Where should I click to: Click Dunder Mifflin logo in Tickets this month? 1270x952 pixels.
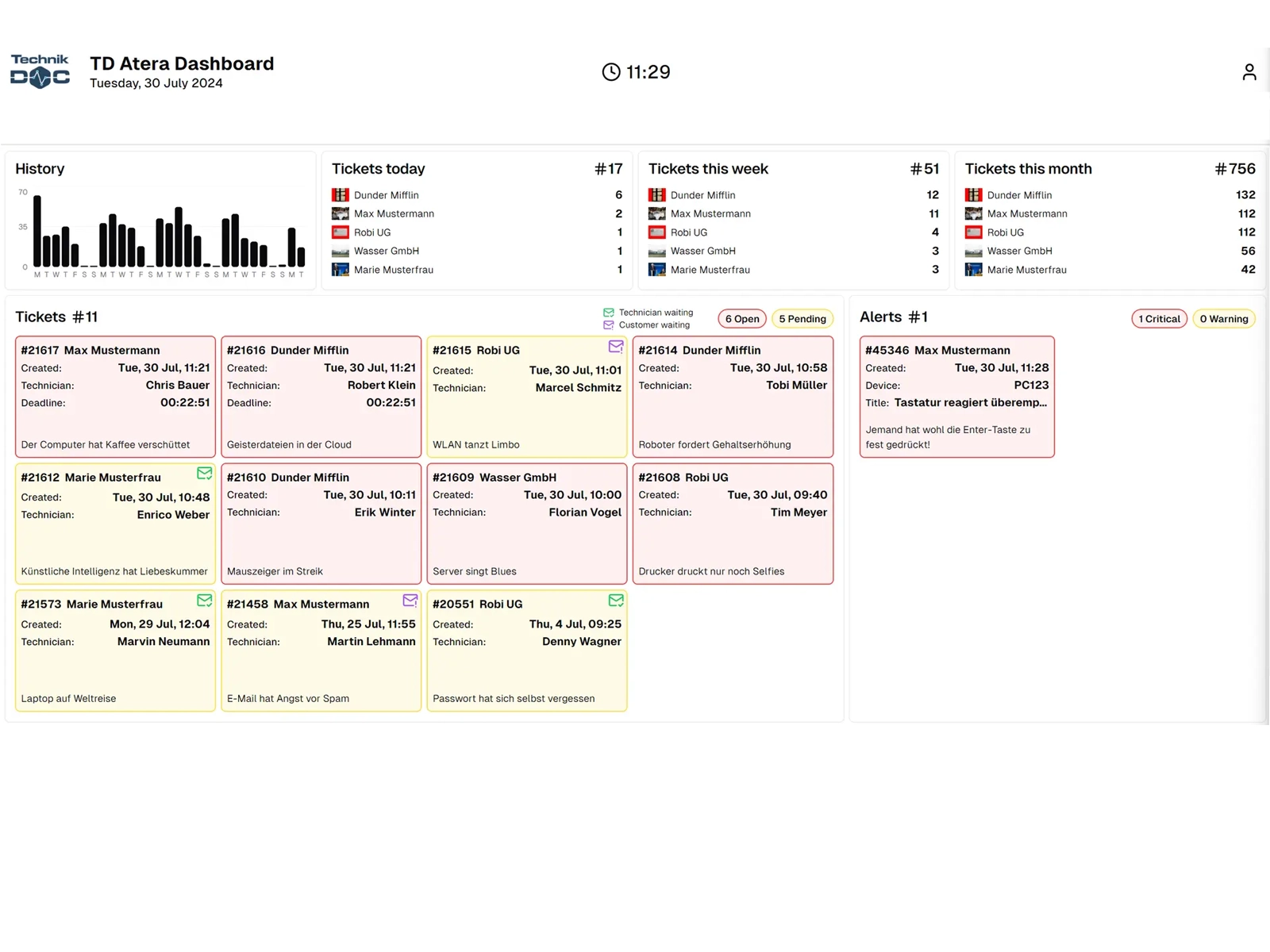(x=973, y=195)
